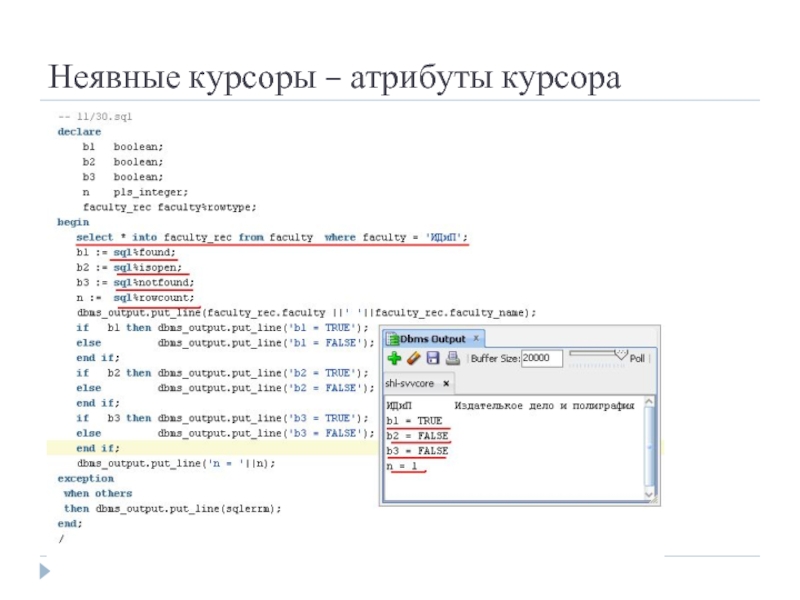The image size is (800, 600).
Task: Save the output using the floppy disk icon
Action: pos(432,358)
